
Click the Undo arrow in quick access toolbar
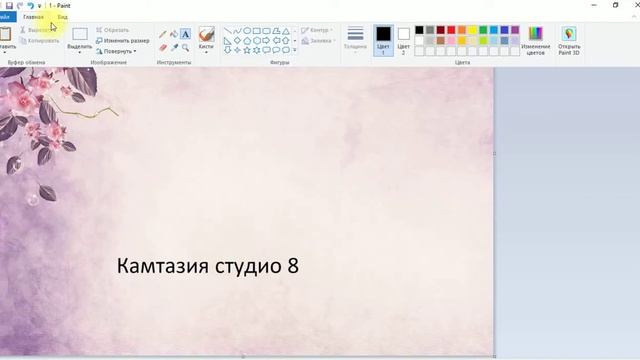click(31, 6)
